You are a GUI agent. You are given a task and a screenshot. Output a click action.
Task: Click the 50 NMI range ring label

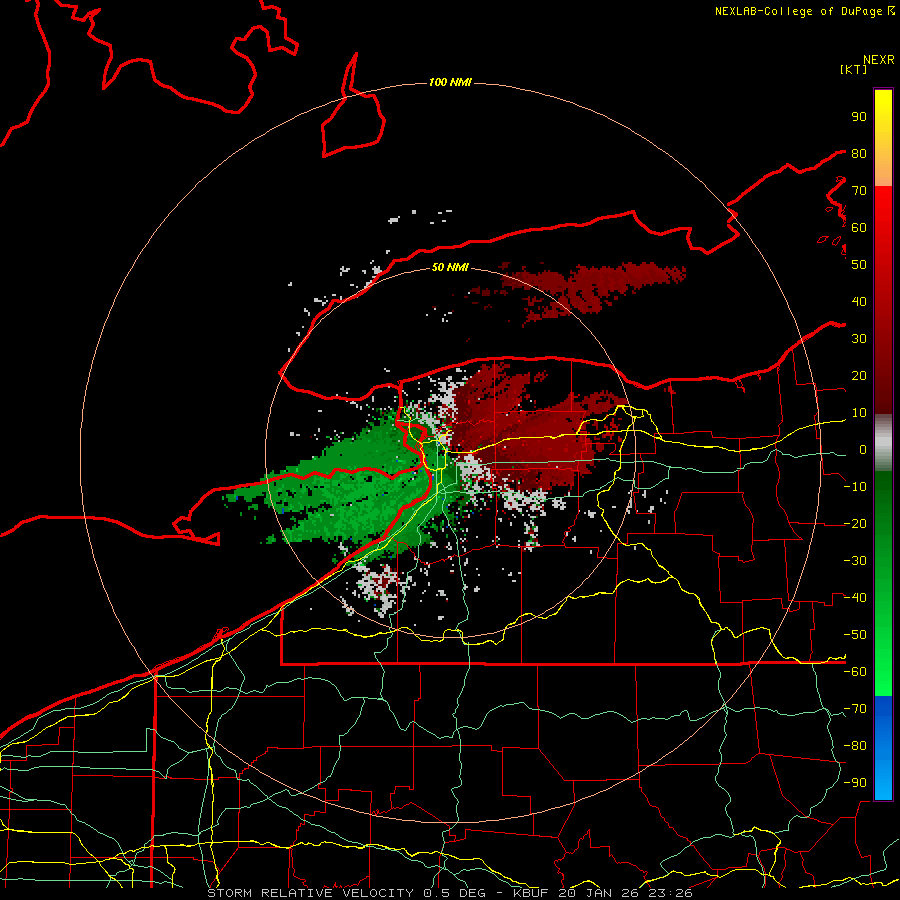[x=450, y=267]
